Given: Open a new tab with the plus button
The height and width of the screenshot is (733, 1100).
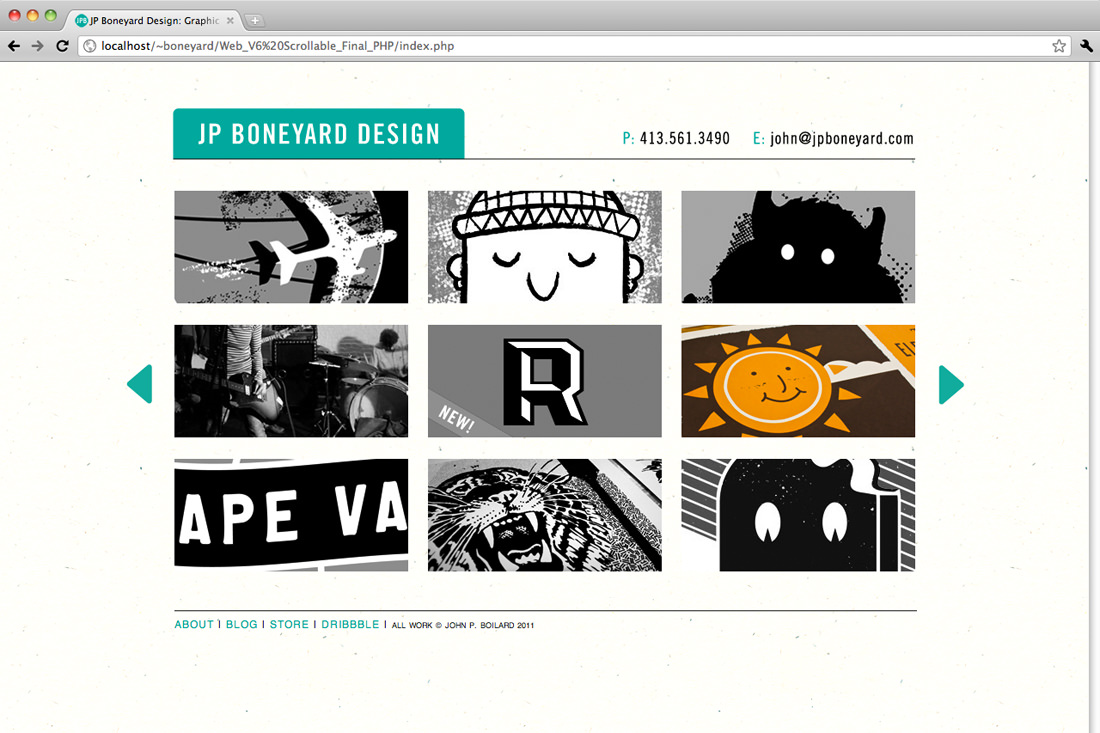Looking at the screenshot, I should coord(255,20).
